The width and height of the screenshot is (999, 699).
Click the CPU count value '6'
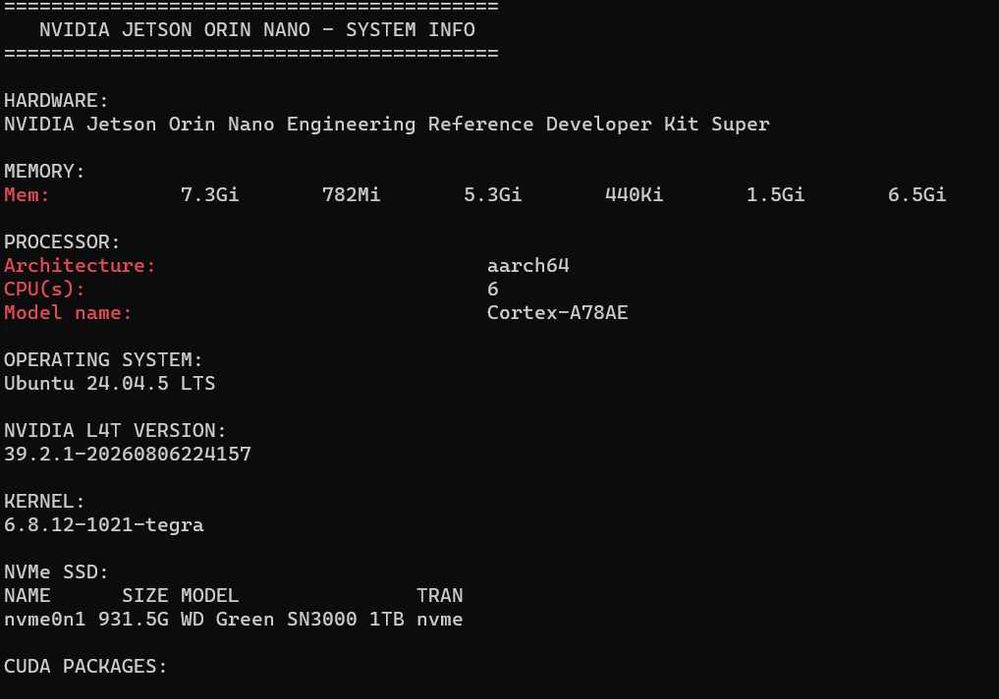pyautogui.click(x=492, y=289)
